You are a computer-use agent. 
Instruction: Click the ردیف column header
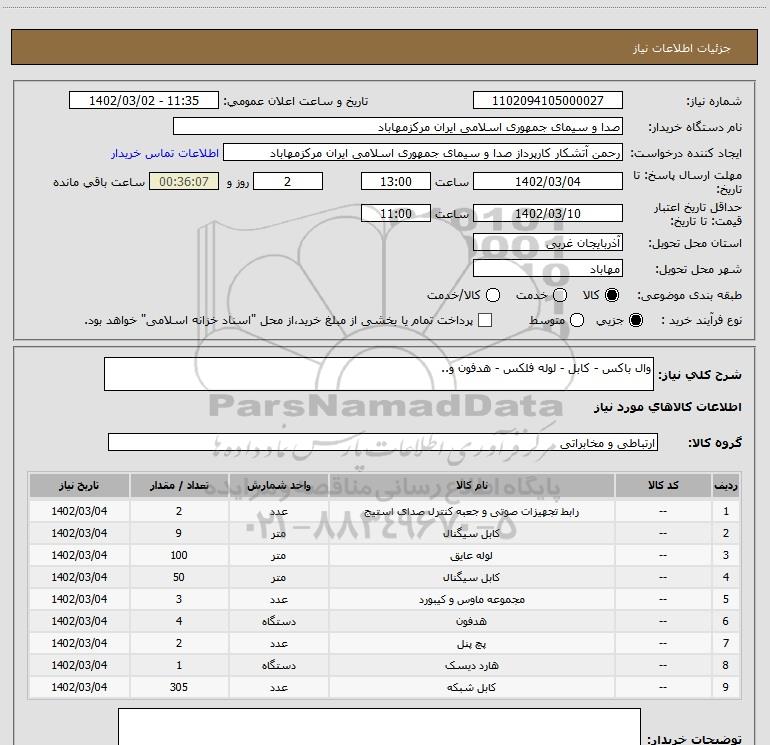click(726, 485)
